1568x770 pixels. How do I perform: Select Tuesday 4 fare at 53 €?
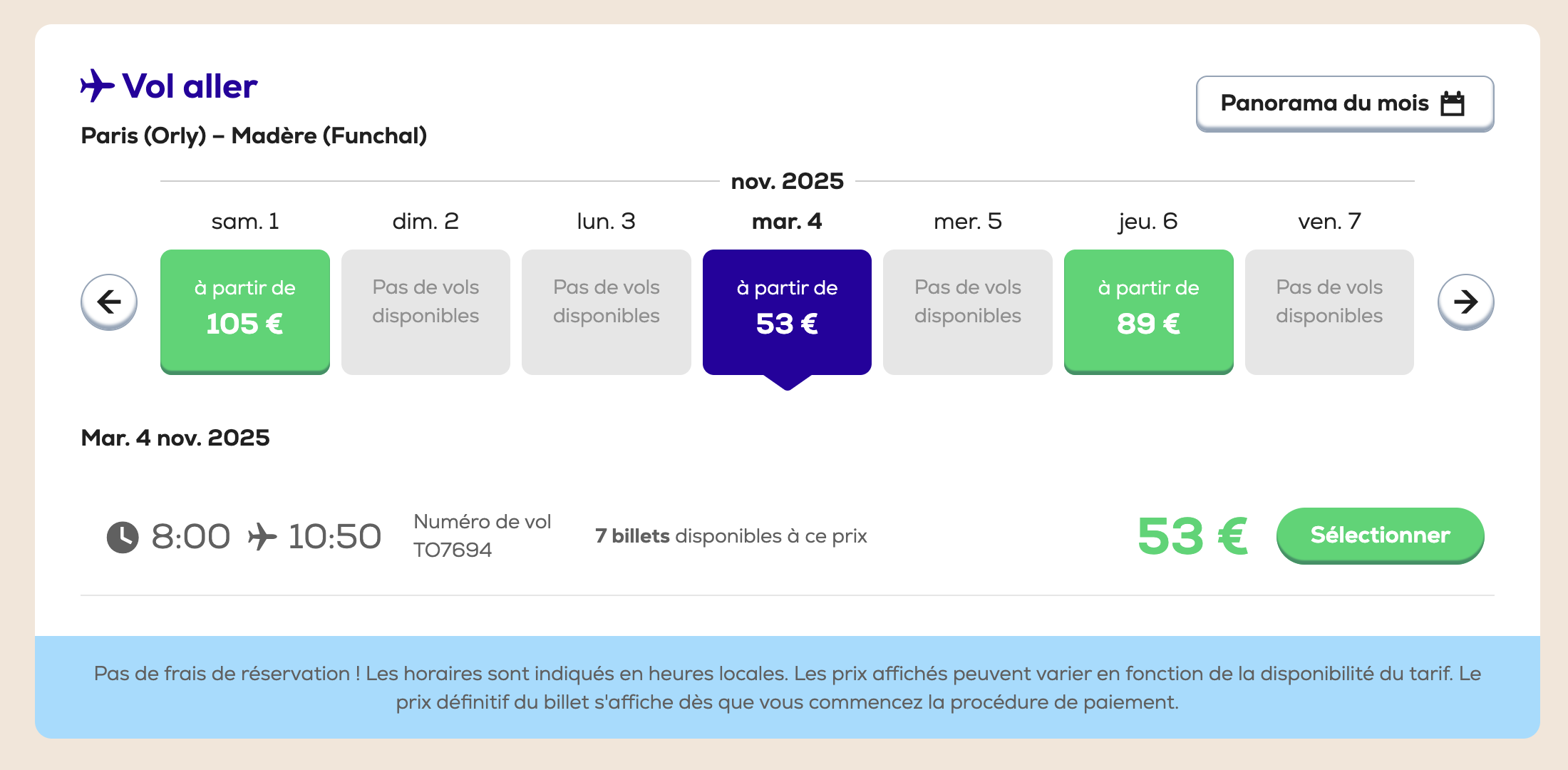click(x=787, y=311)
